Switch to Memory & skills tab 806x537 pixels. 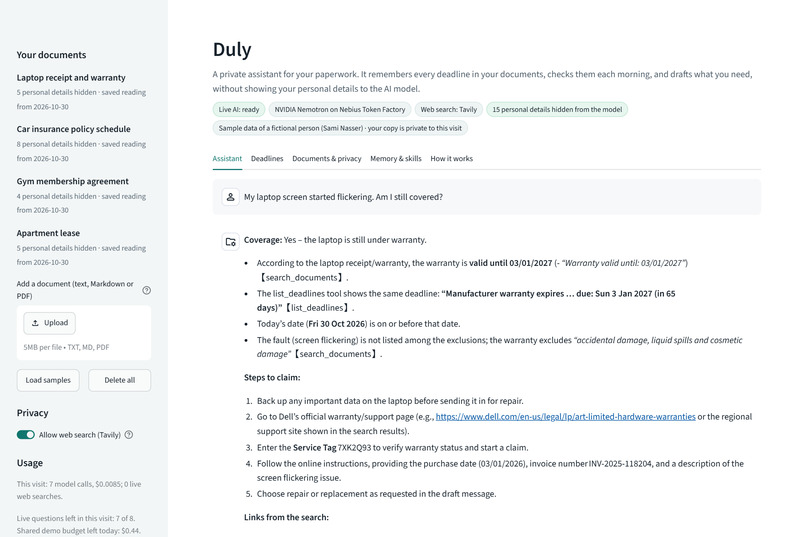(396, 158)
